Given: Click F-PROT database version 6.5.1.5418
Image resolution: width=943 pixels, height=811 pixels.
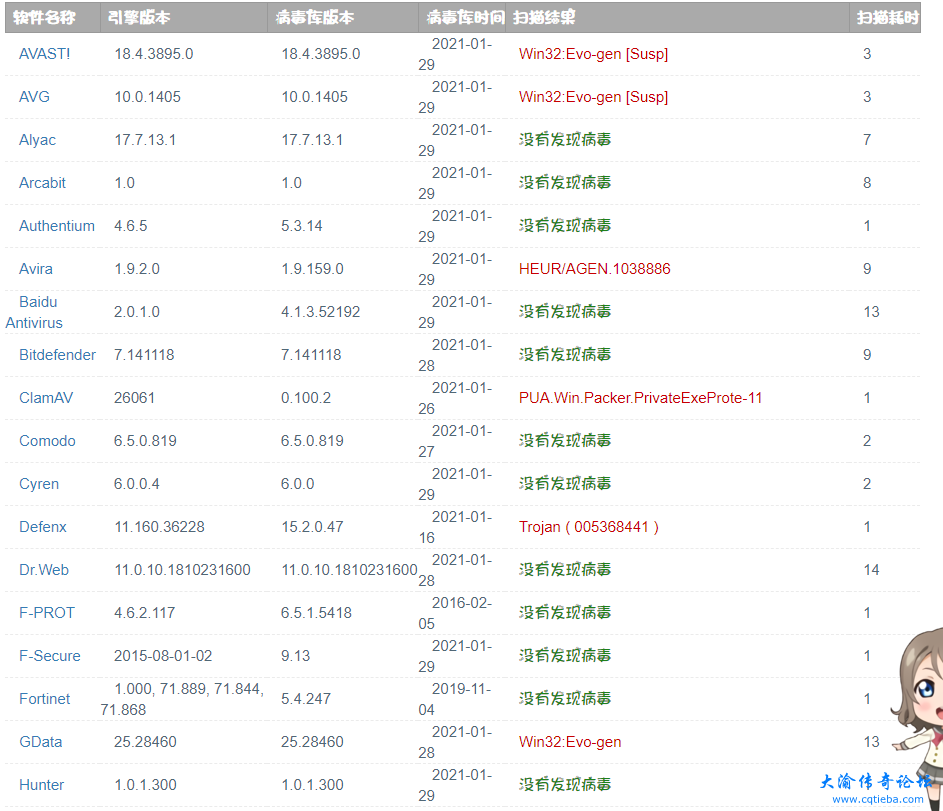Looking at the screenshot, I should coord(316,613).
